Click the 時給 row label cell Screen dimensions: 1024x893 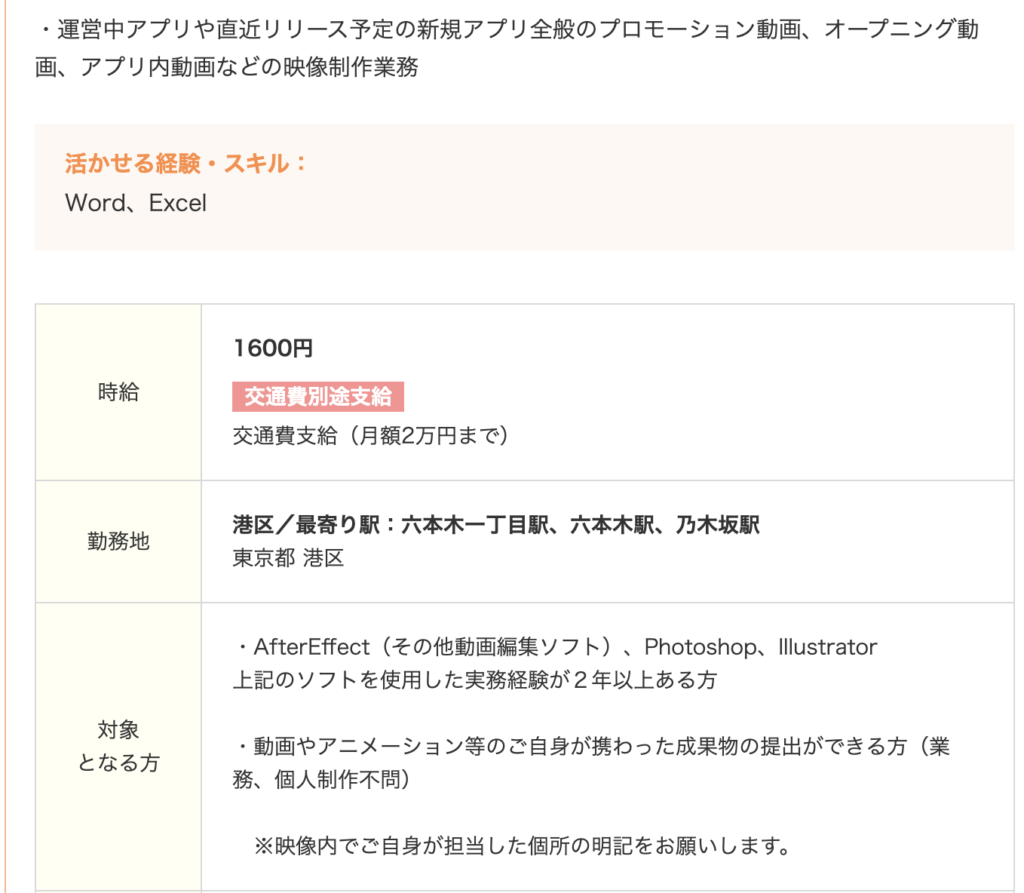pyautogui.click(x=118, y=392)
